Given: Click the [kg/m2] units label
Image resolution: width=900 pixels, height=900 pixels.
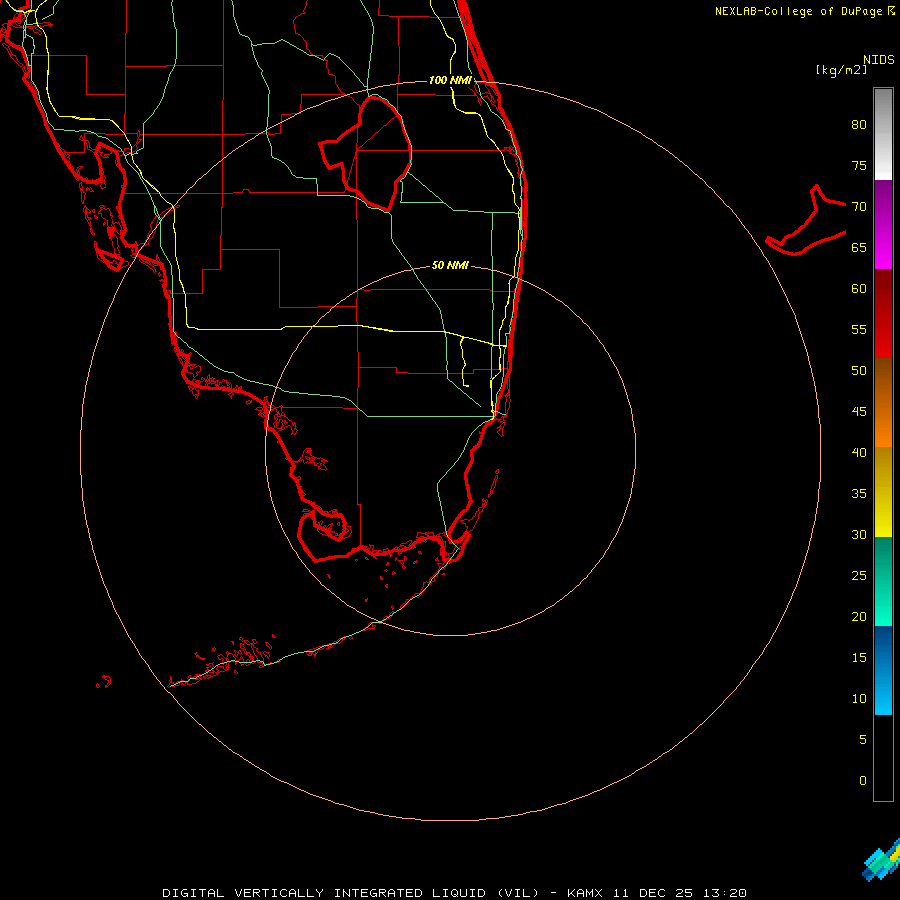Looking at the screenshot, I should click(841, 70).
